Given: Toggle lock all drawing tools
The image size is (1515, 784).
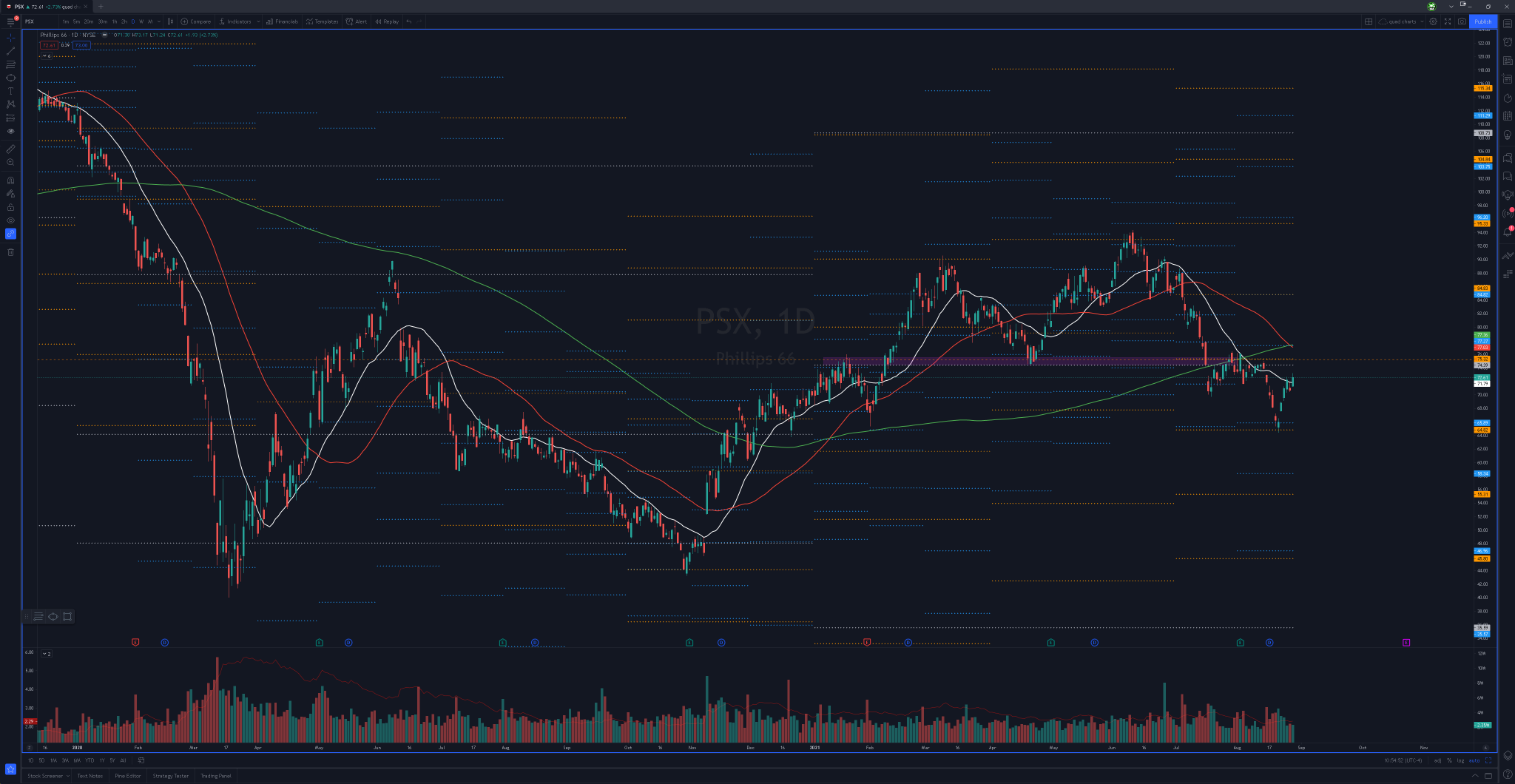Looking at the screenshot, I should tap(10, 207).
